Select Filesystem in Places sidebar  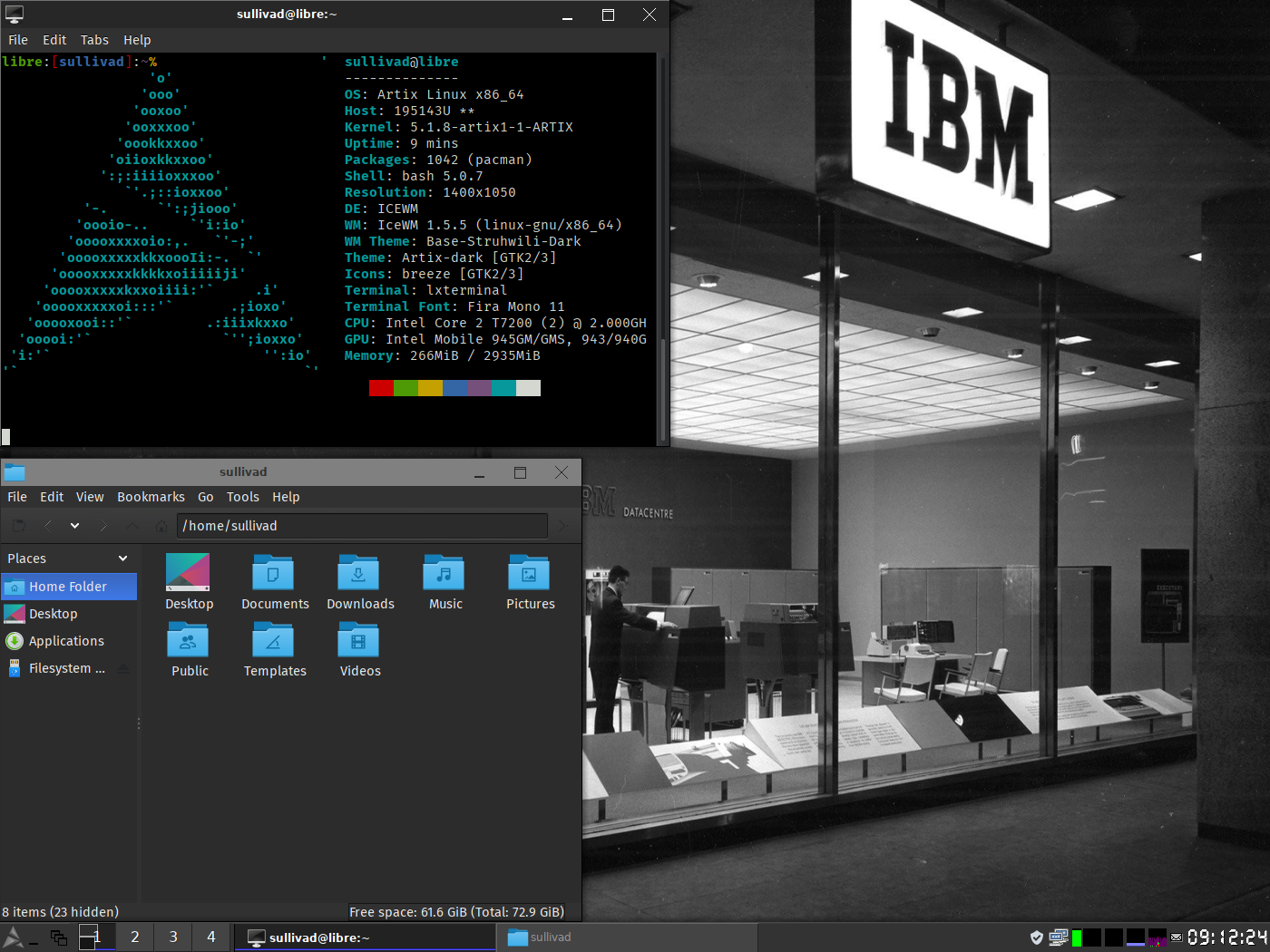pyautogui.click(x=59, y=668)
